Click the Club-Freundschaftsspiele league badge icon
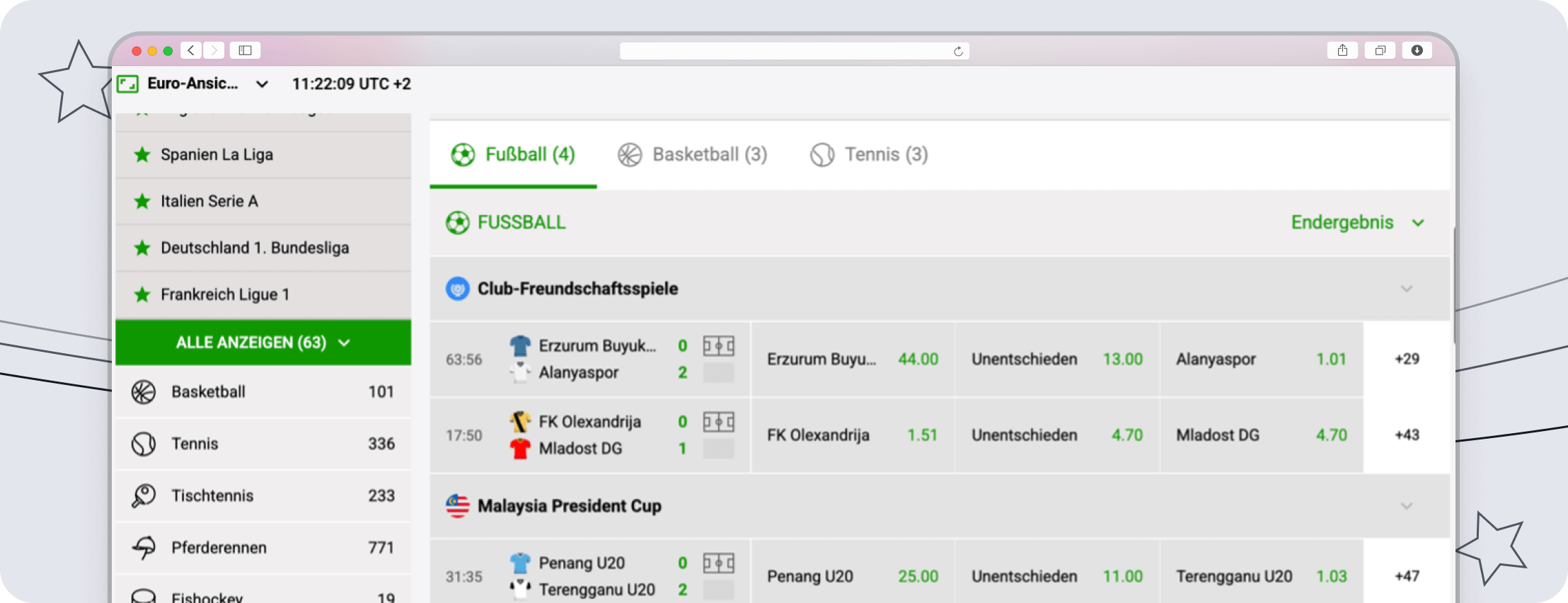The width and height of the screenshot is (1568, 603). point(458,289)
